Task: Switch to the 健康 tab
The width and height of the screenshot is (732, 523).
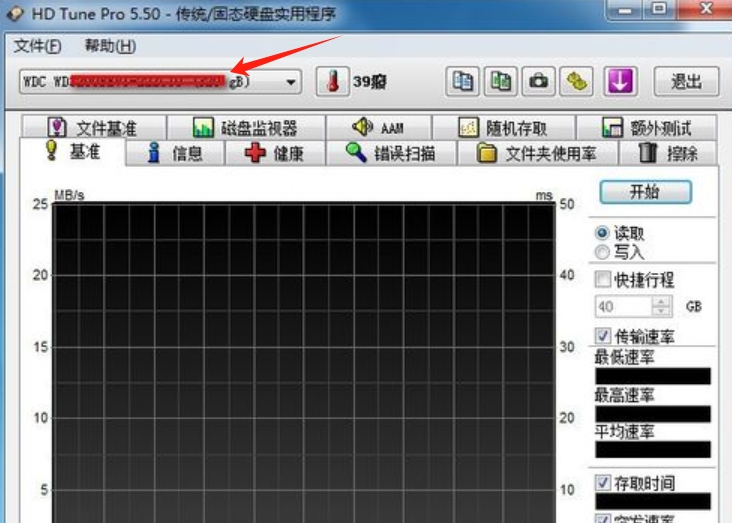Action: [275, 153]
